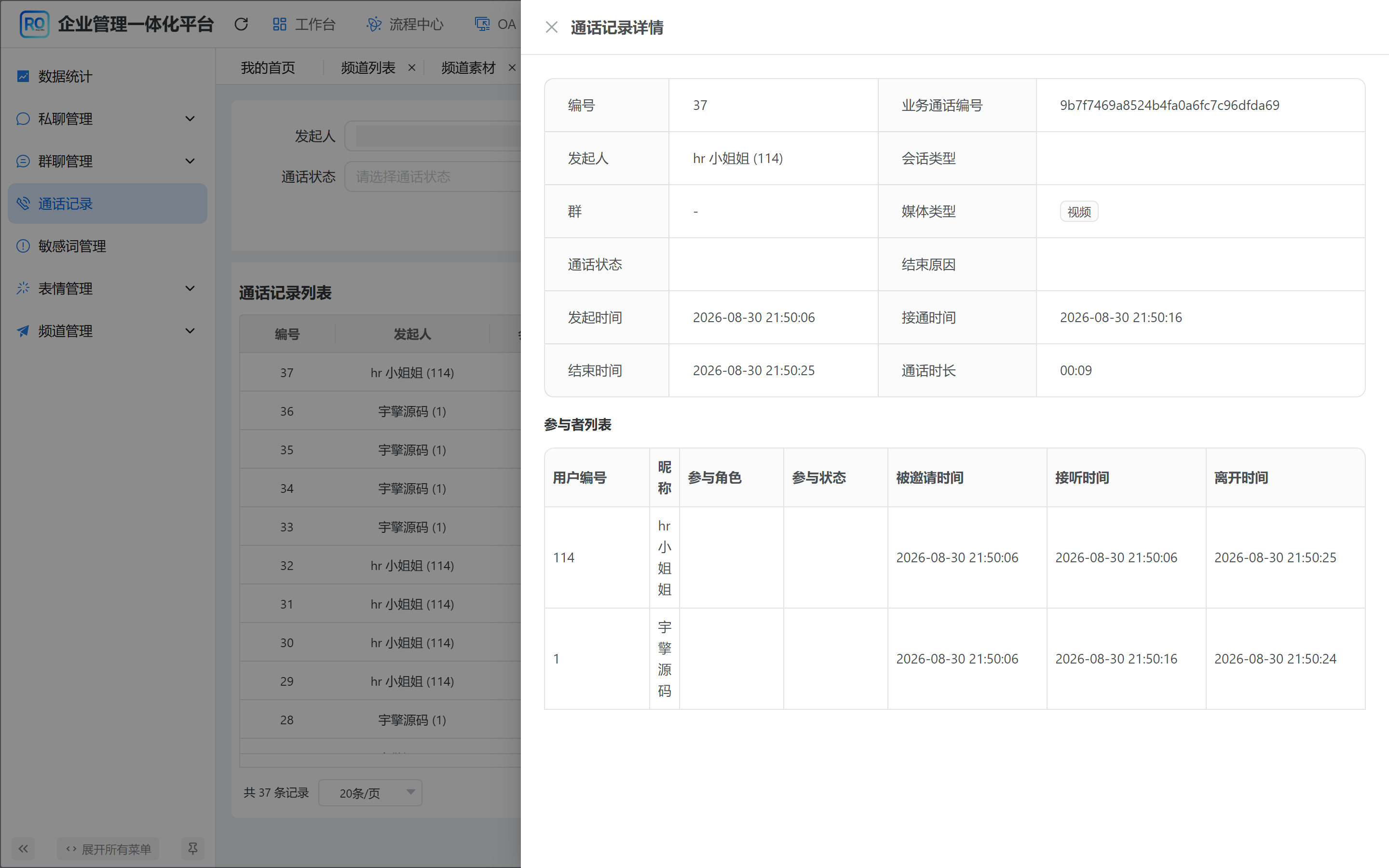Click participant user number 114
The image size is (1389, 868).
click(564, 557)
